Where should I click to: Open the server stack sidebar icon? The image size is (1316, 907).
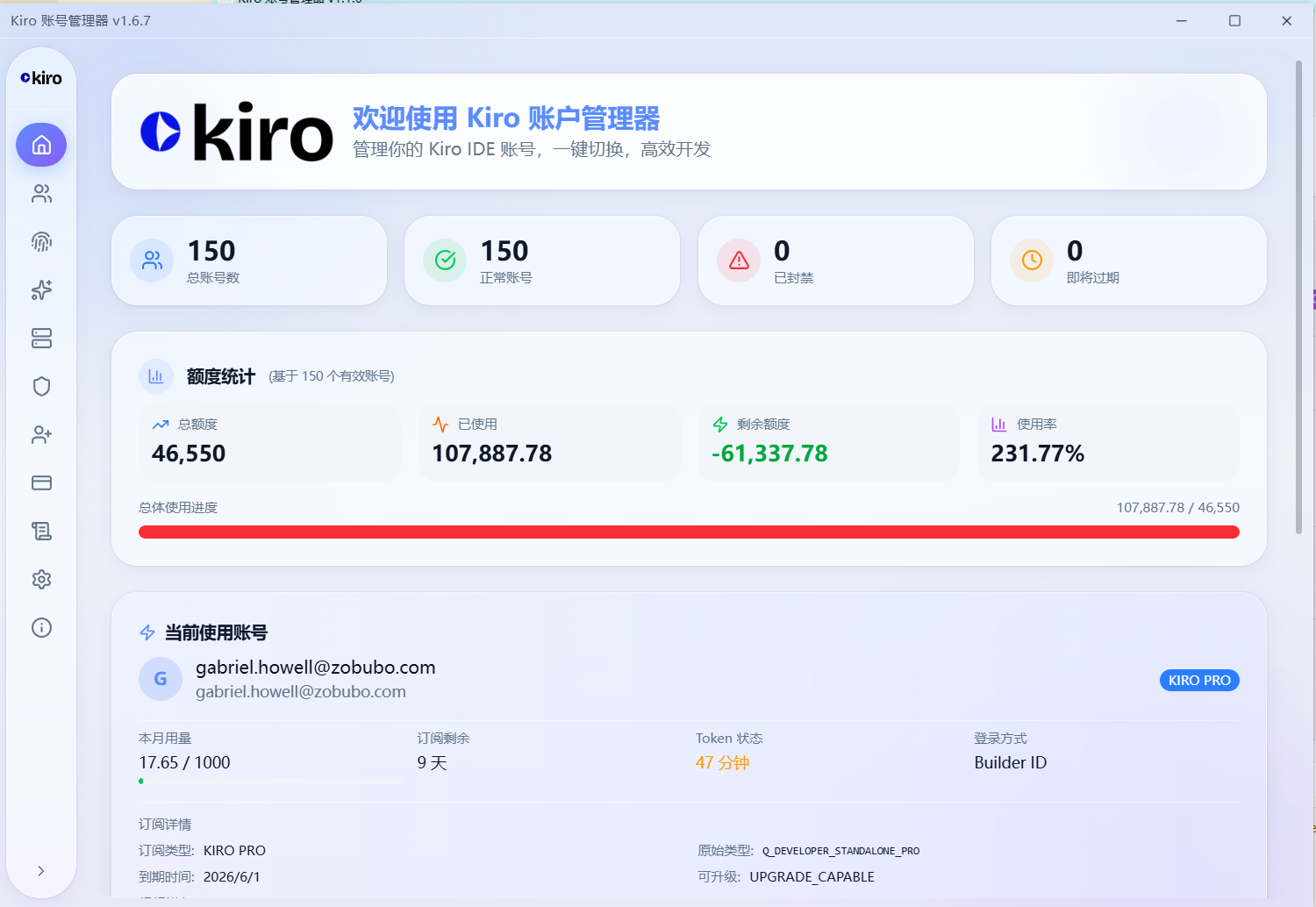(x=41, y=338)
